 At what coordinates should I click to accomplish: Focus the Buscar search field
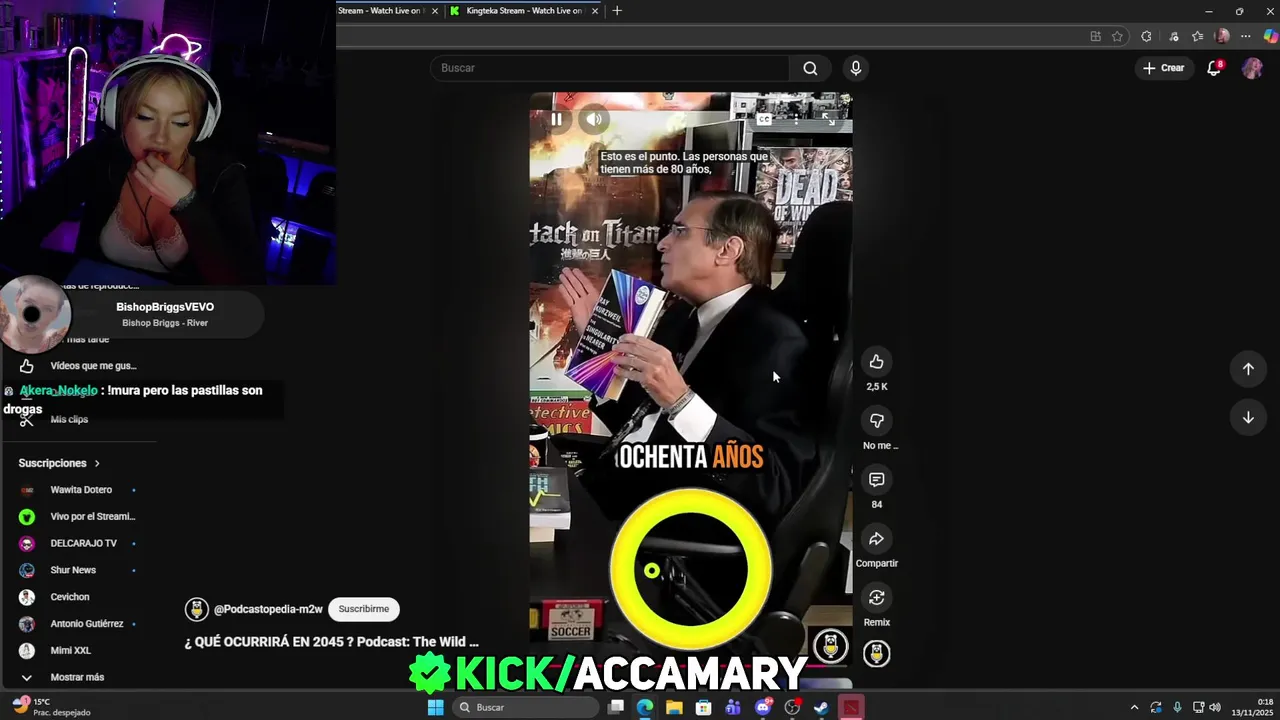pyautogui.click(x=610, y=68)
